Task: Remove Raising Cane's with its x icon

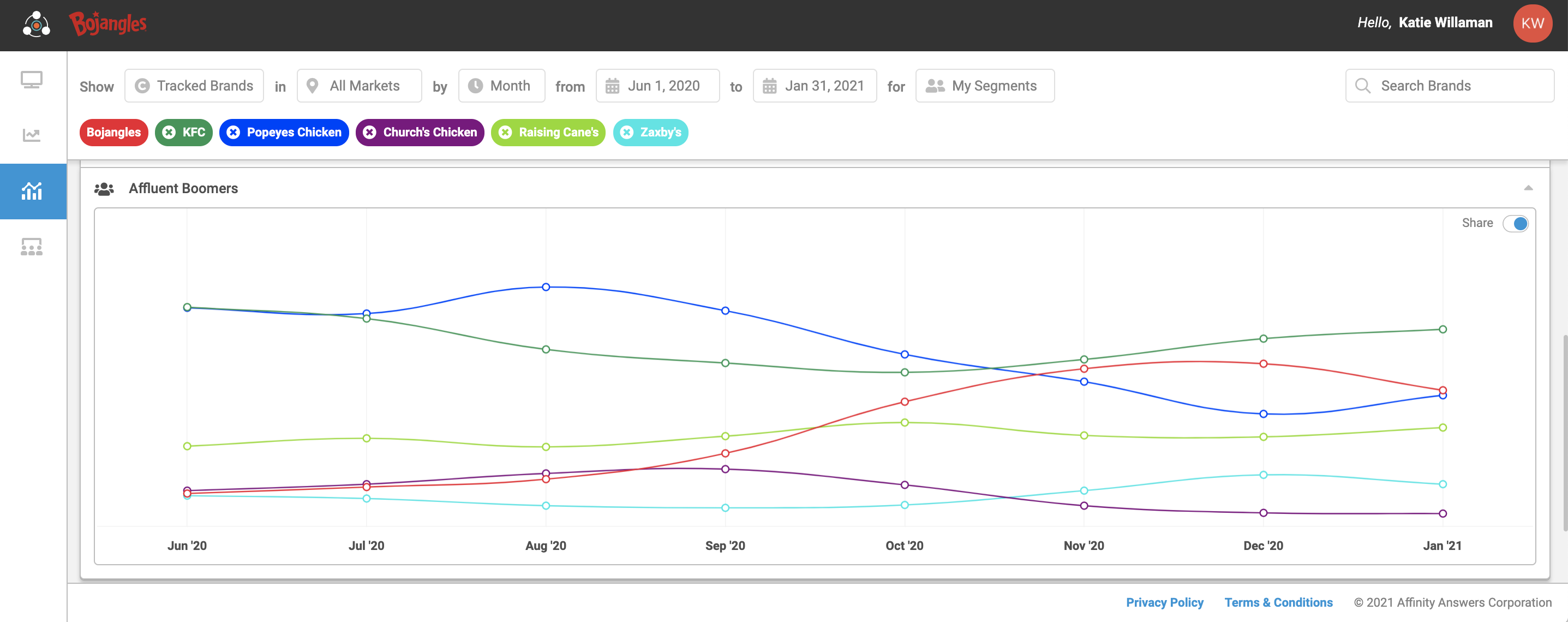Action: [505, 133]
